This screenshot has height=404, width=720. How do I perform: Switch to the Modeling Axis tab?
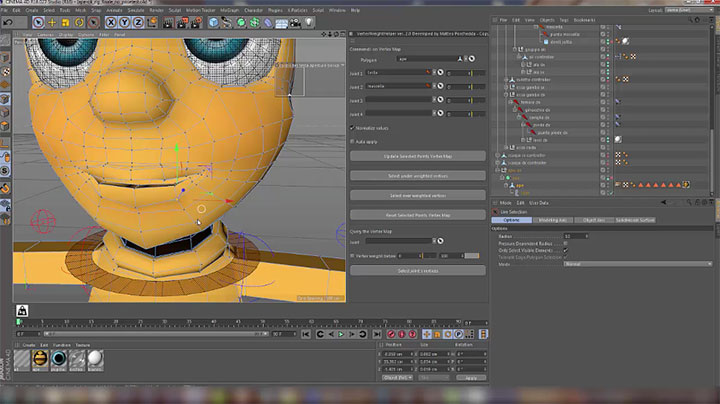click(x=552, y=220)
